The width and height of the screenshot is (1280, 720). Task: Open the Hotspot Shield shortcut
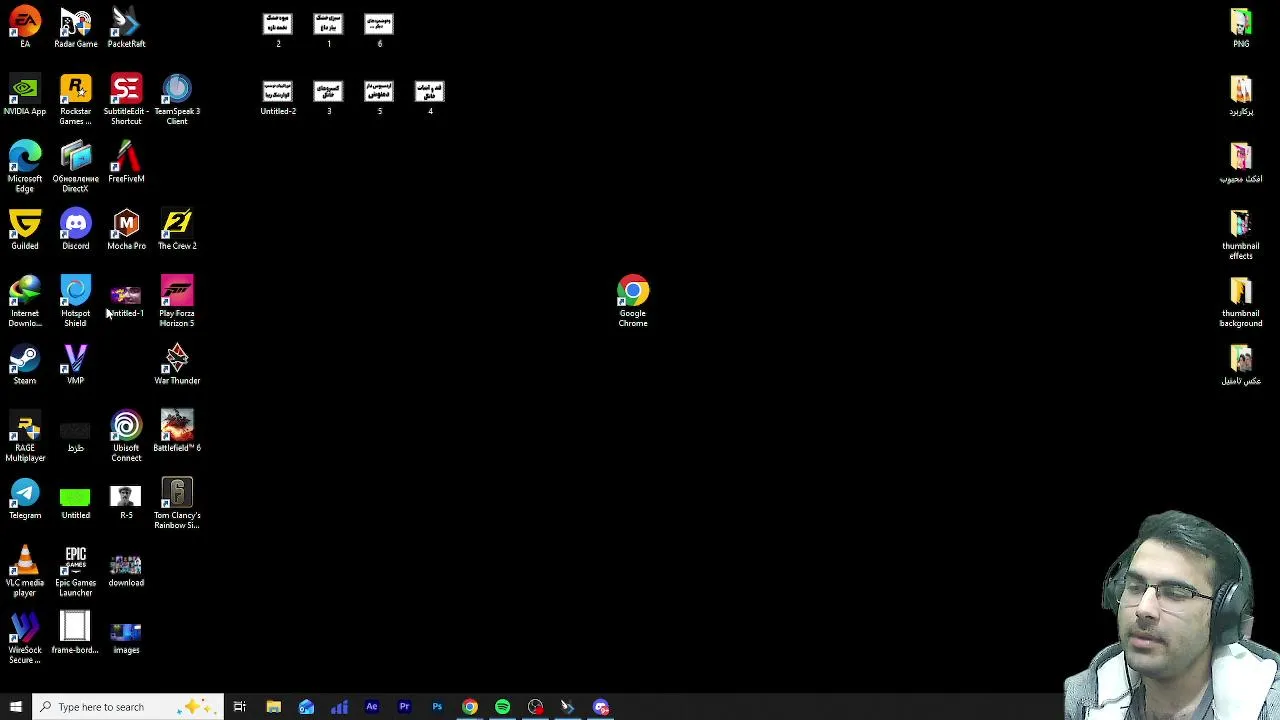pyautogui.click(x=76, y=300)
